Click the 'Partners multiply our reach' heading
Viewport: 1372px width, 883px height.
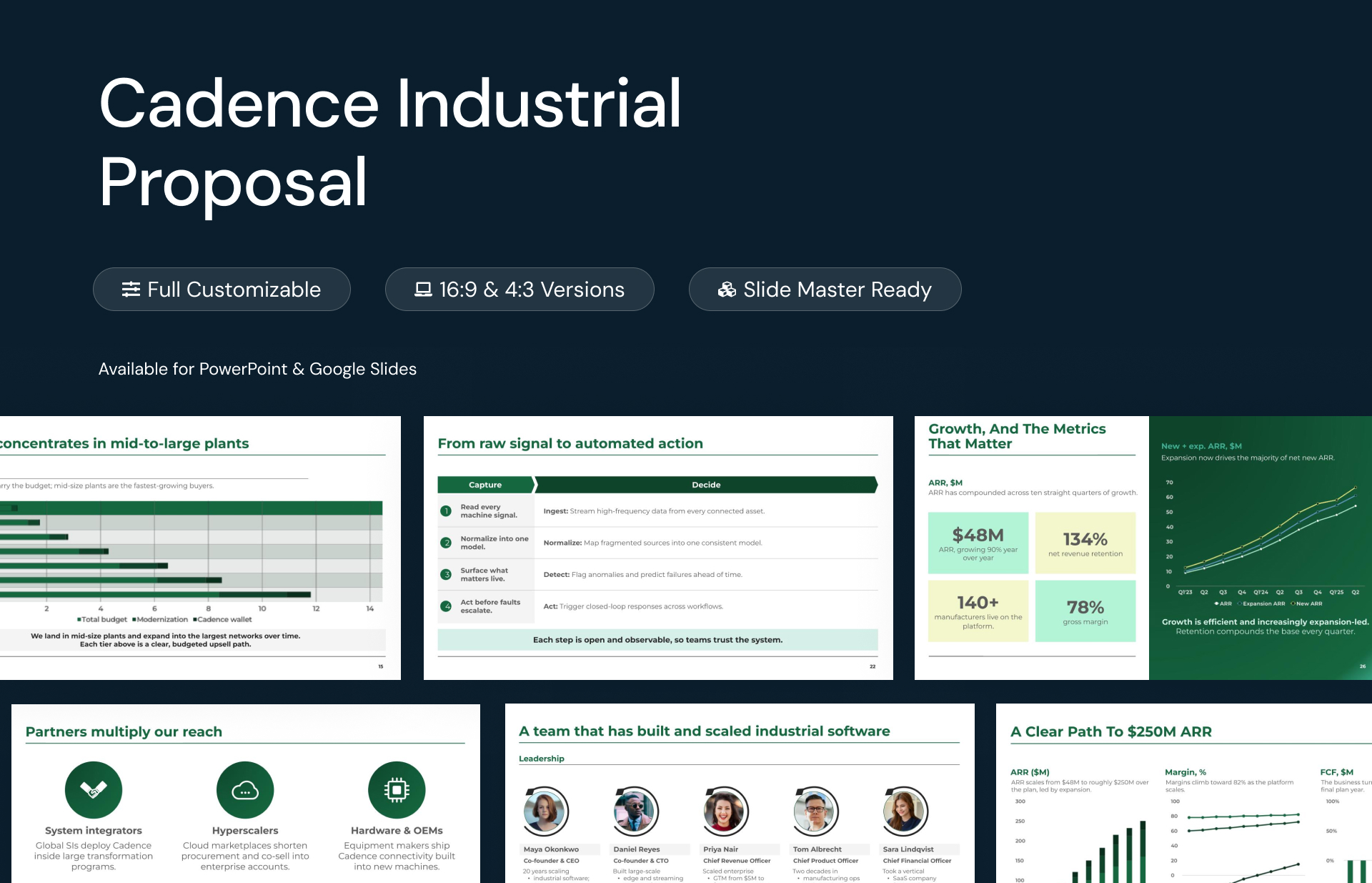pos(124,731)
